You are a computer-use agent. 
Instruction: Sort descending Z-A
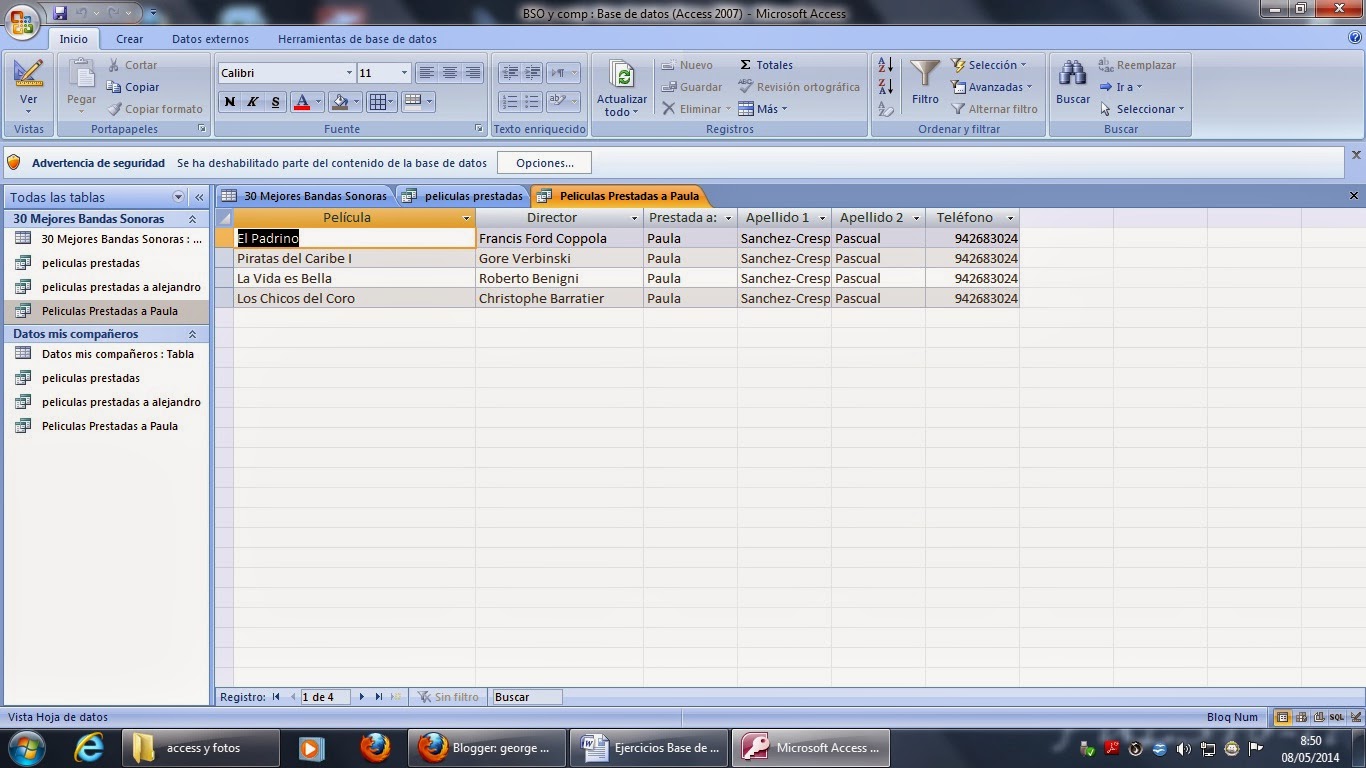click(885, 87)
